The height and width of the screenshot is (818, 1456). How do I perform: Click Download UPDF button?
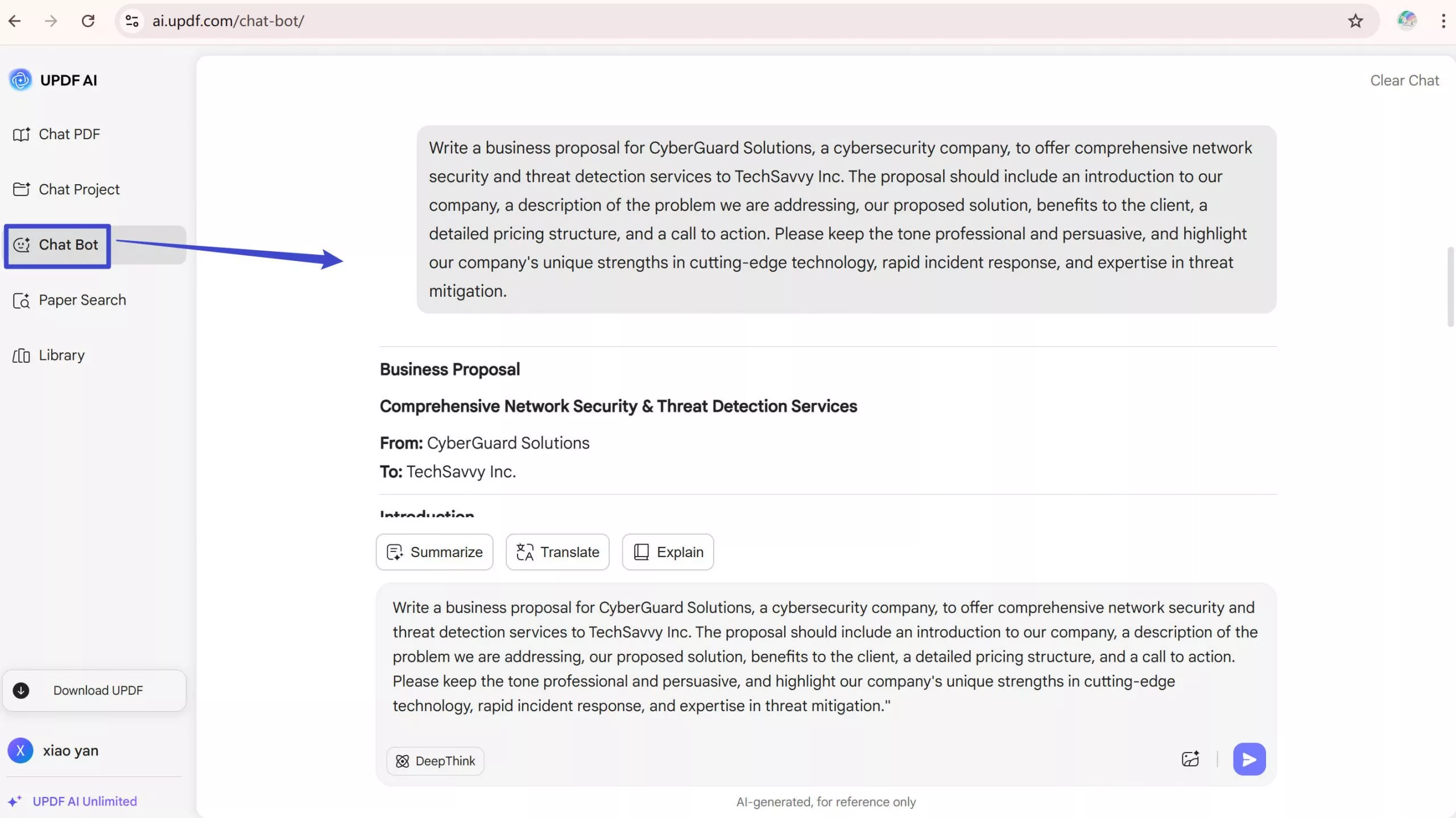click(x=94, y=690)
